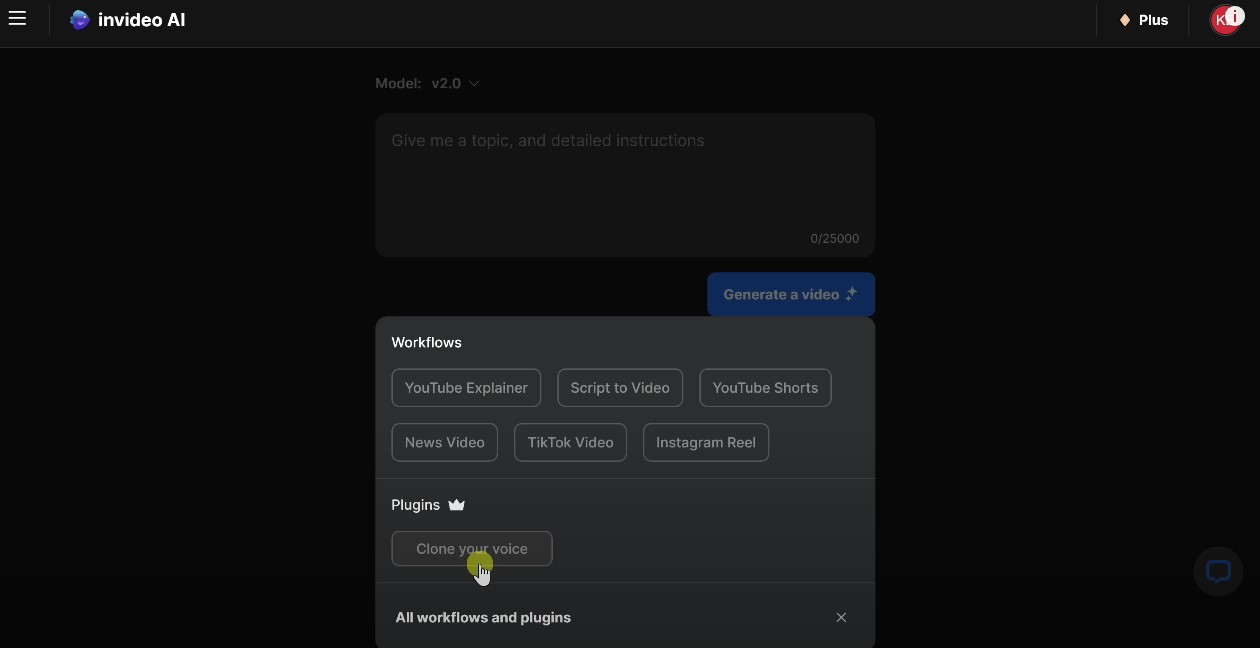Select YouTube Explainer workflow
The width and height of the screenshot is (1260, 648).
tap(466, 388)
